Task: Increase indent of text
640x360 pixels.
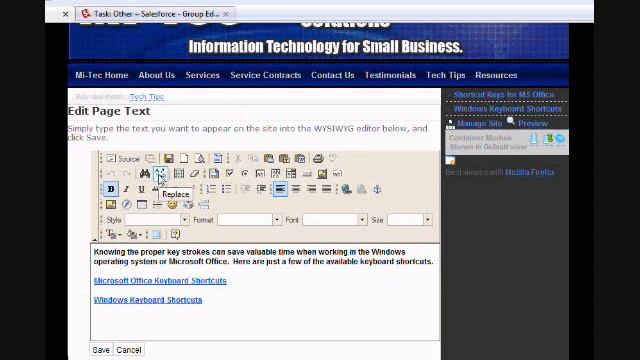Action: tap(261, 189)
